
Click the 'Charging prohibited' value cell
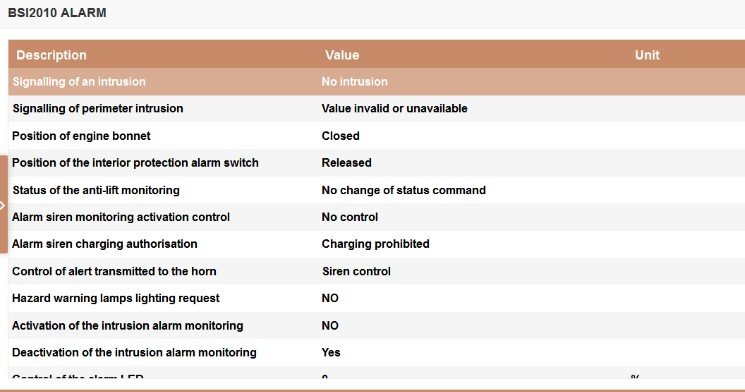(x=375, y=244)
